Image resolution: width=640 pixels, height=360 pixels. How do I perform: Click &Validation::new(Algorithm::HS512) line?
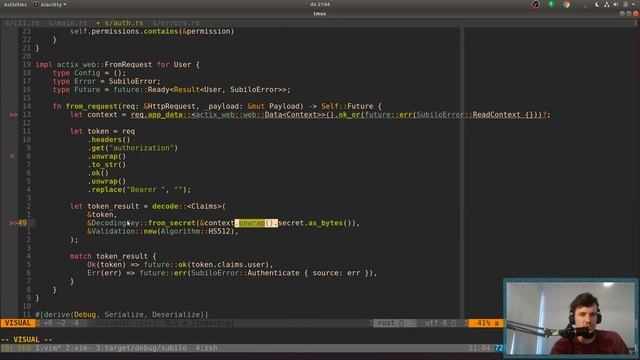pyautogui.click(x=162, y=231)
